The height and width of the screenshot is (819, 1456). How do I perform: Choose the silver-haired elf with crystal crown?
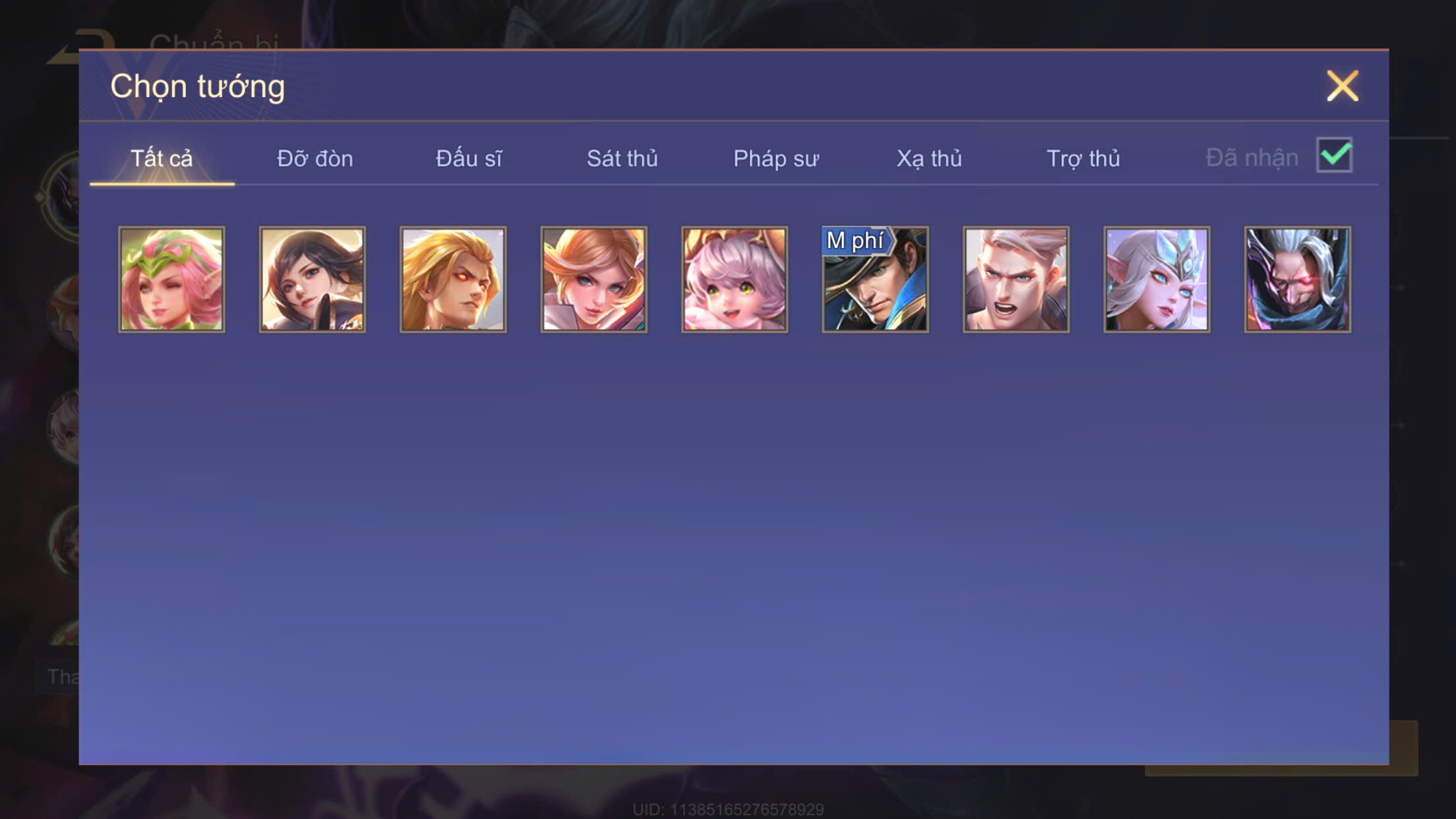(1157, 279)
